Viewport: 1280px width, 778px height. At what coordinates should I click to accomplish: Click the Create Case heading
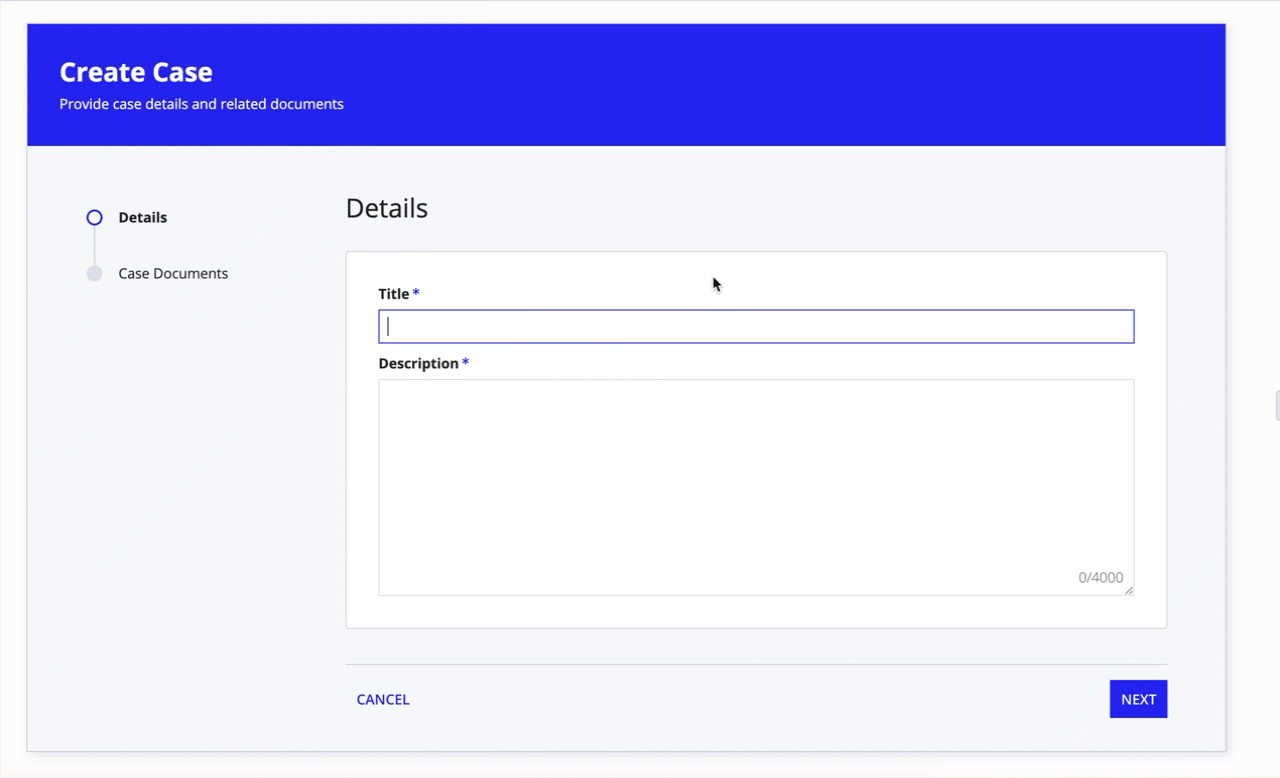tap(136, 71)
